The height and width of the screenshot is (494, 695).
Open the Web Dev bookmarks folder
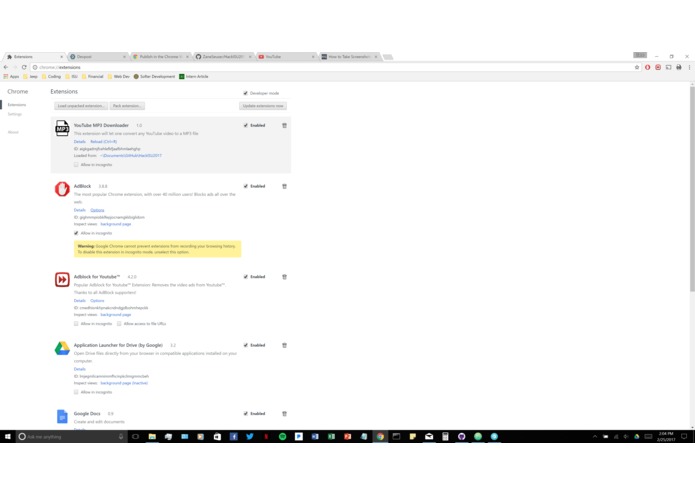tap(119, 77)
